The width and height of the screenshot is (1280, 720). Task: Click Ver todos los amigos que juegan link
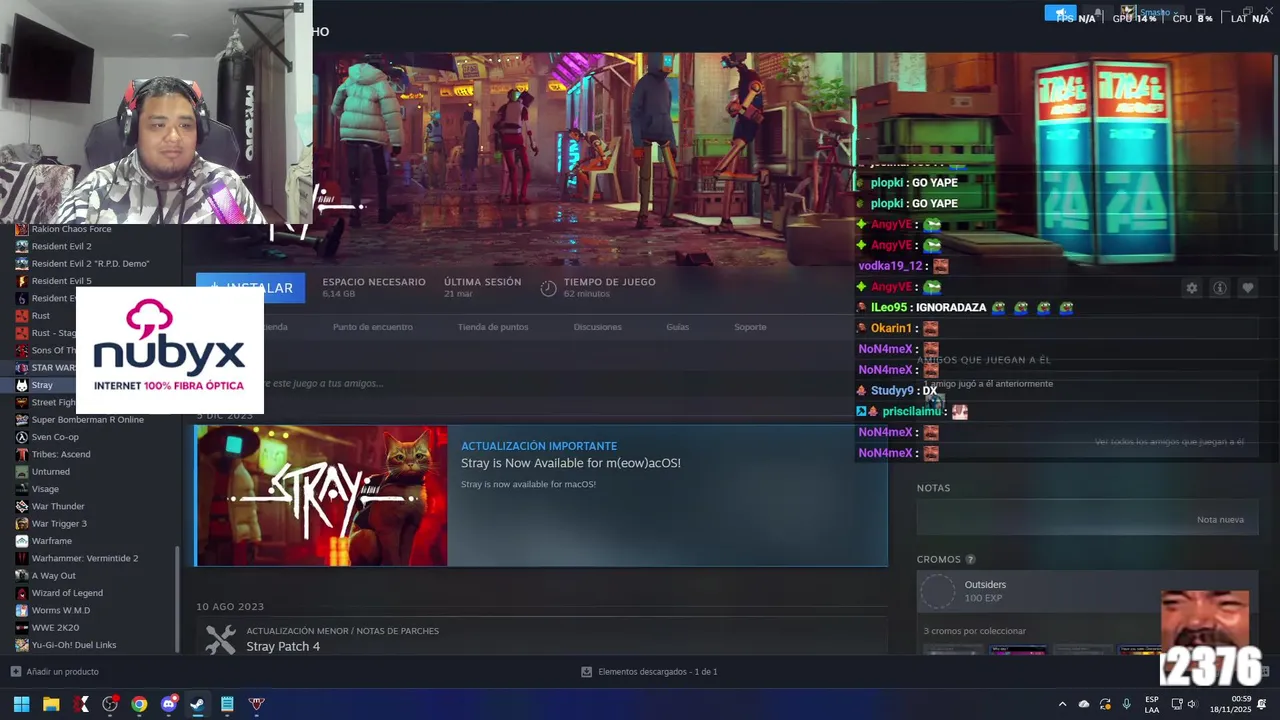[x=1169, y=442]
